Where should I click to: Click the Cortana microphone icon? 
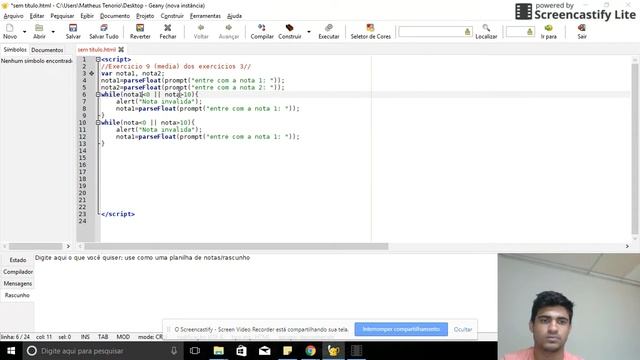(174, 351)
